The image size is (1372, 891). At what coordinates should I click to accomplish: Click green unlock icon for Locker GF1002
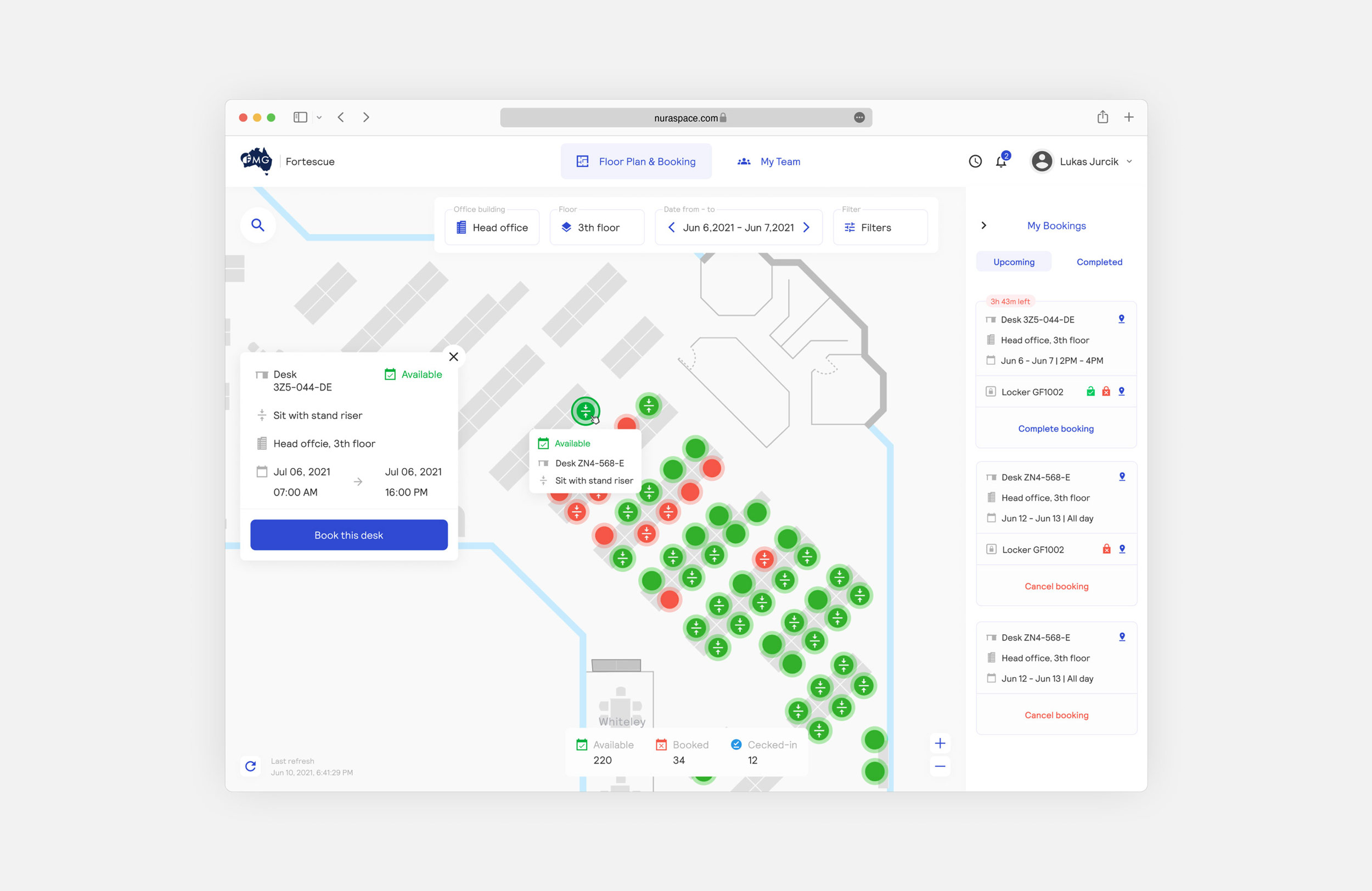coord(1090,392)
